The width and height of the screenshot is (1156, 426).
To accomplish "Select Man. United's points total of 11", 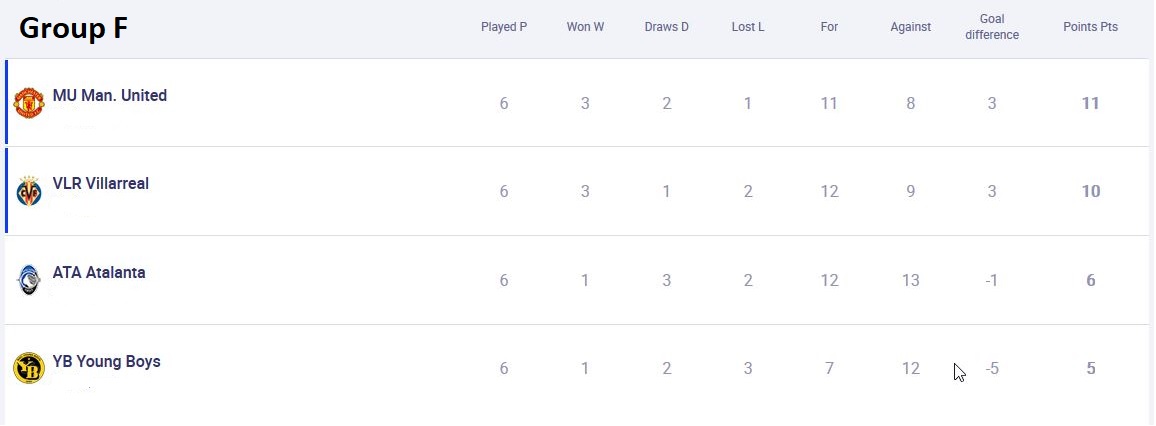I will click(x=1090, y=103).
